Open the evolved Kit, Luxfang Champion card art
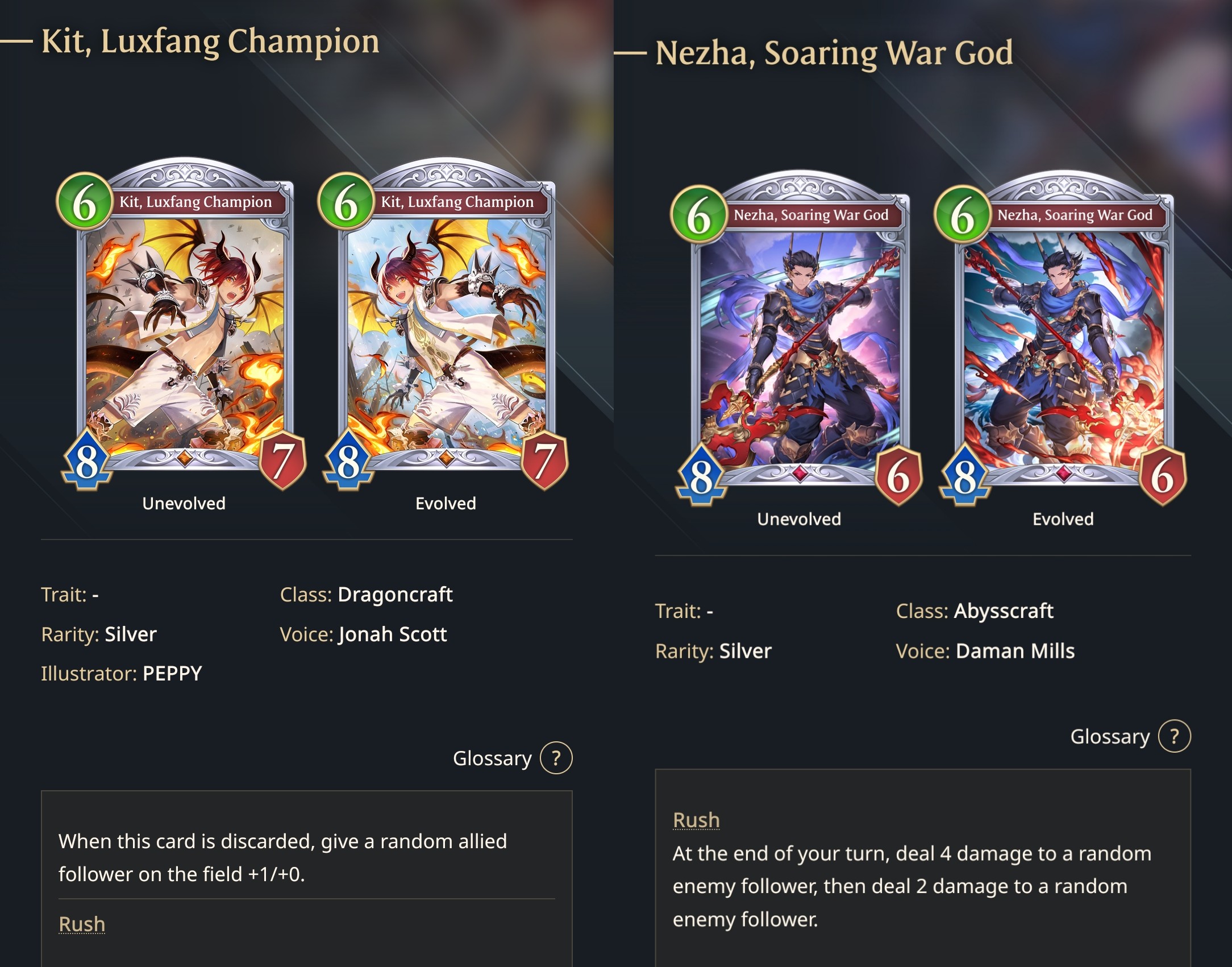The height and width of the screenshot is (967, 1232). 447,323
